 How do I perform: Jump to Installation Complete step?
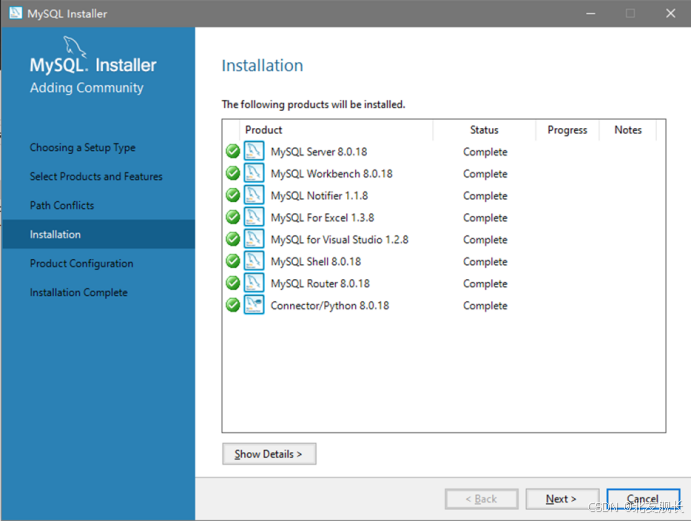79,292
